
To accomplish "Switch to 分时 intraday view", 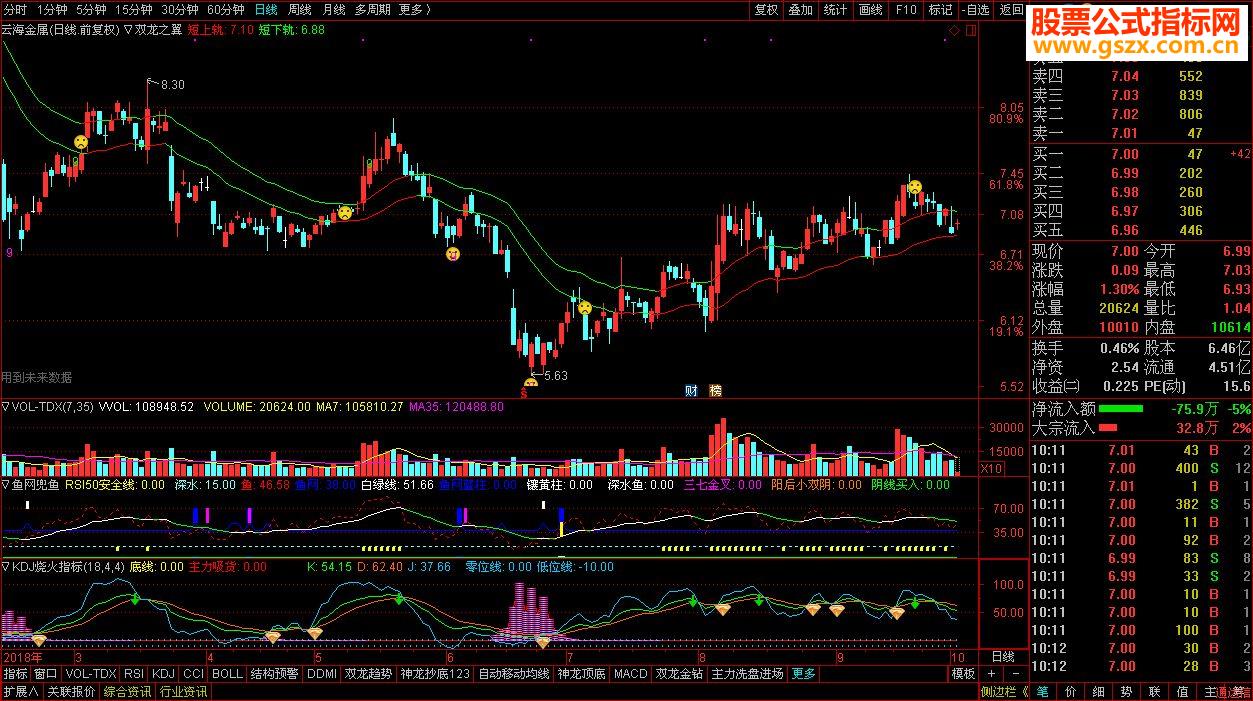I will (x=16, y=10).
